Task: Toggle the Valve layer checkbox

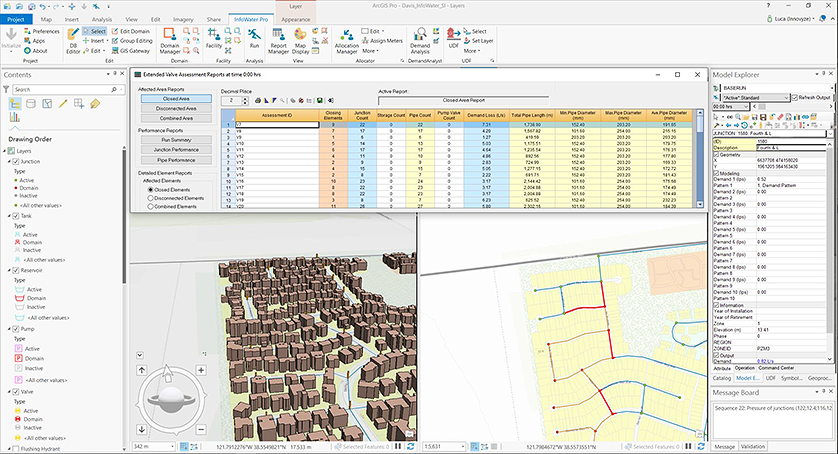Action: [x=16, y=391]
